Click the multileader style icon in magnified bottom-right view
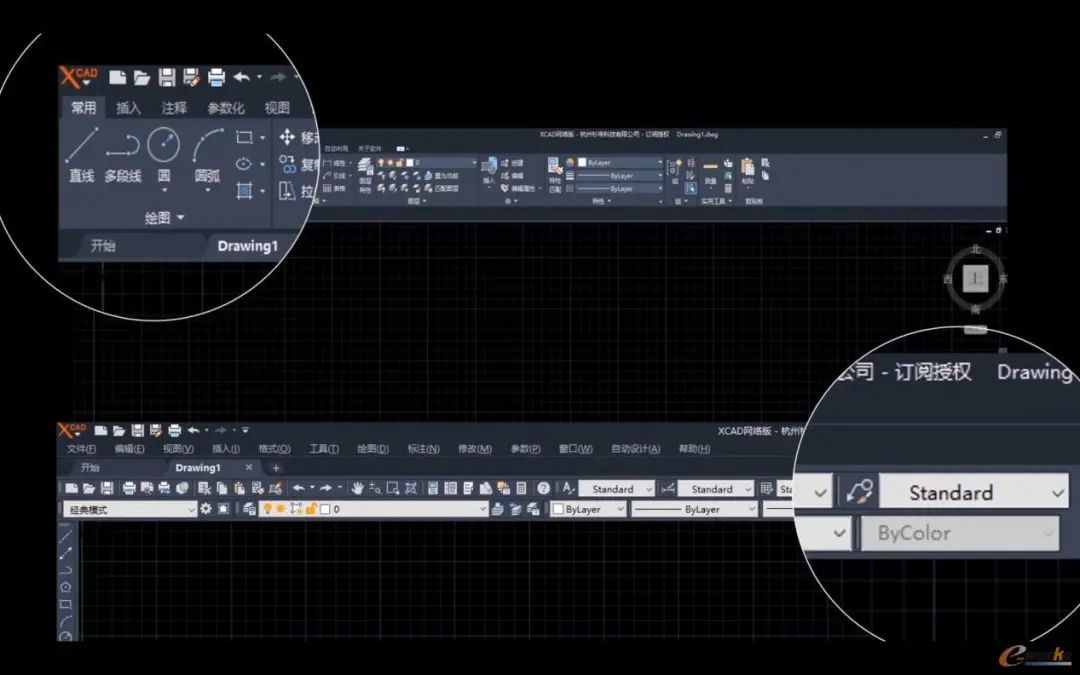Image resolution: width=1080 pixels, height=675 pixels. point(858,492)
